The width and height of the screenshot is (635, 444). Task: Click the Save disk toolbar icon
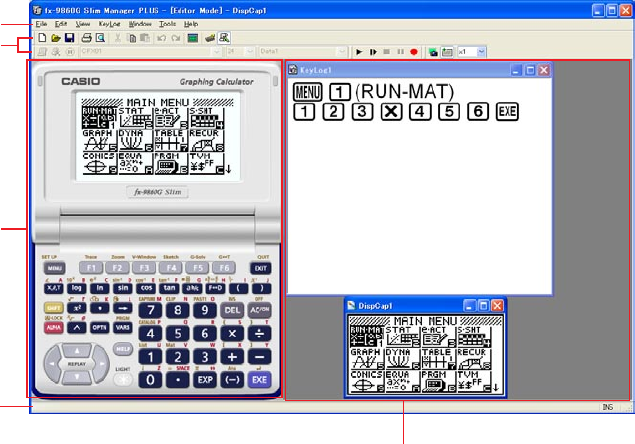pos(69,36)
